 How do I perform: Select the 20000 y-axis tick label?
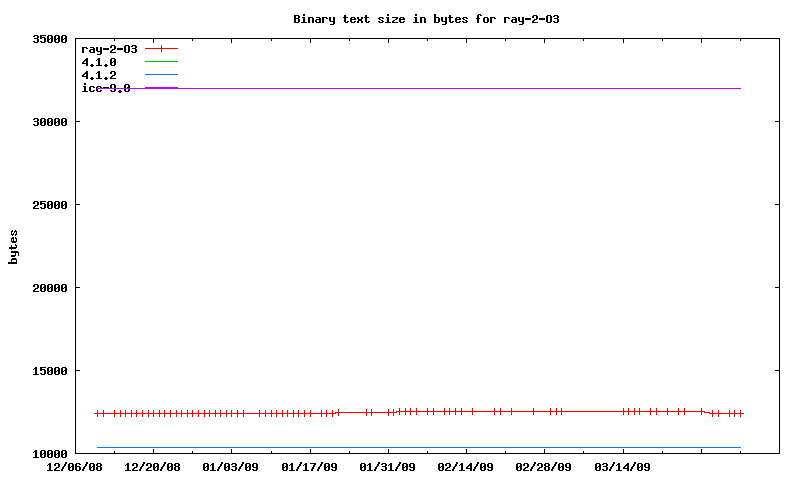pyautogui.click(x=47, y=288)
